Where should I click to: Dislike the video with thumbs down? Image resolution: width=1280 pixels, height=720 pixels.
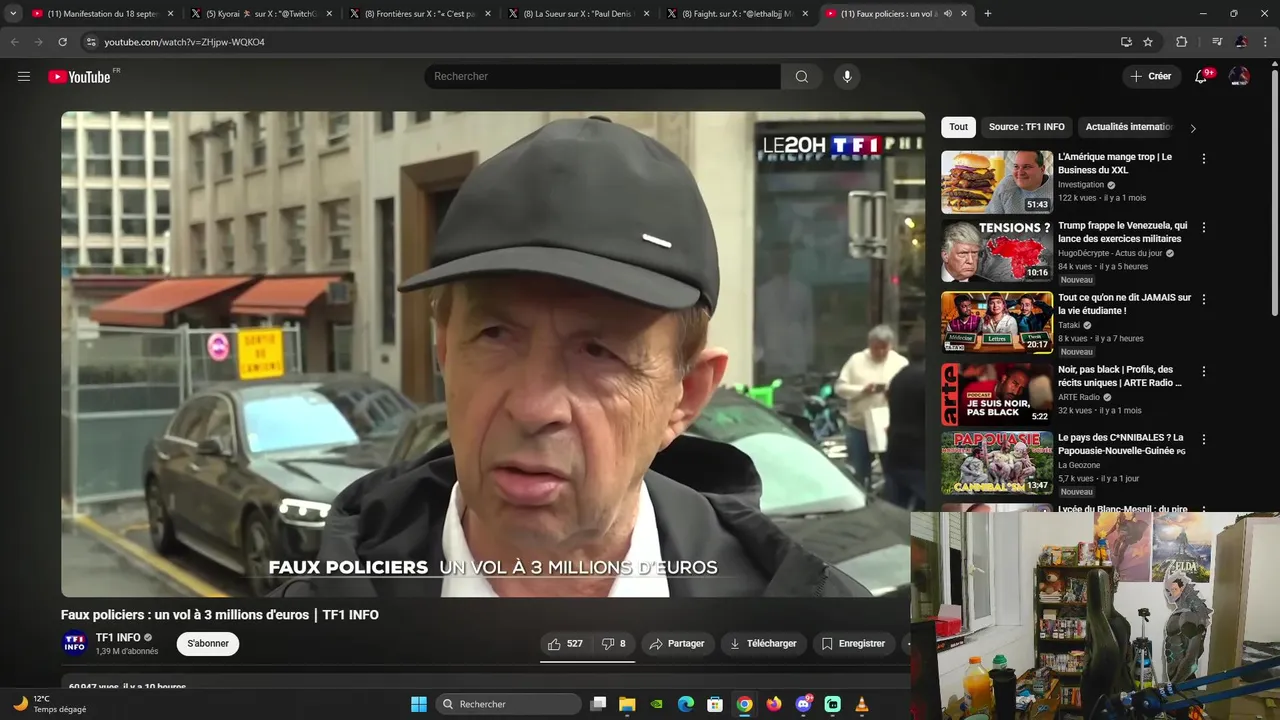click(614, 644)
